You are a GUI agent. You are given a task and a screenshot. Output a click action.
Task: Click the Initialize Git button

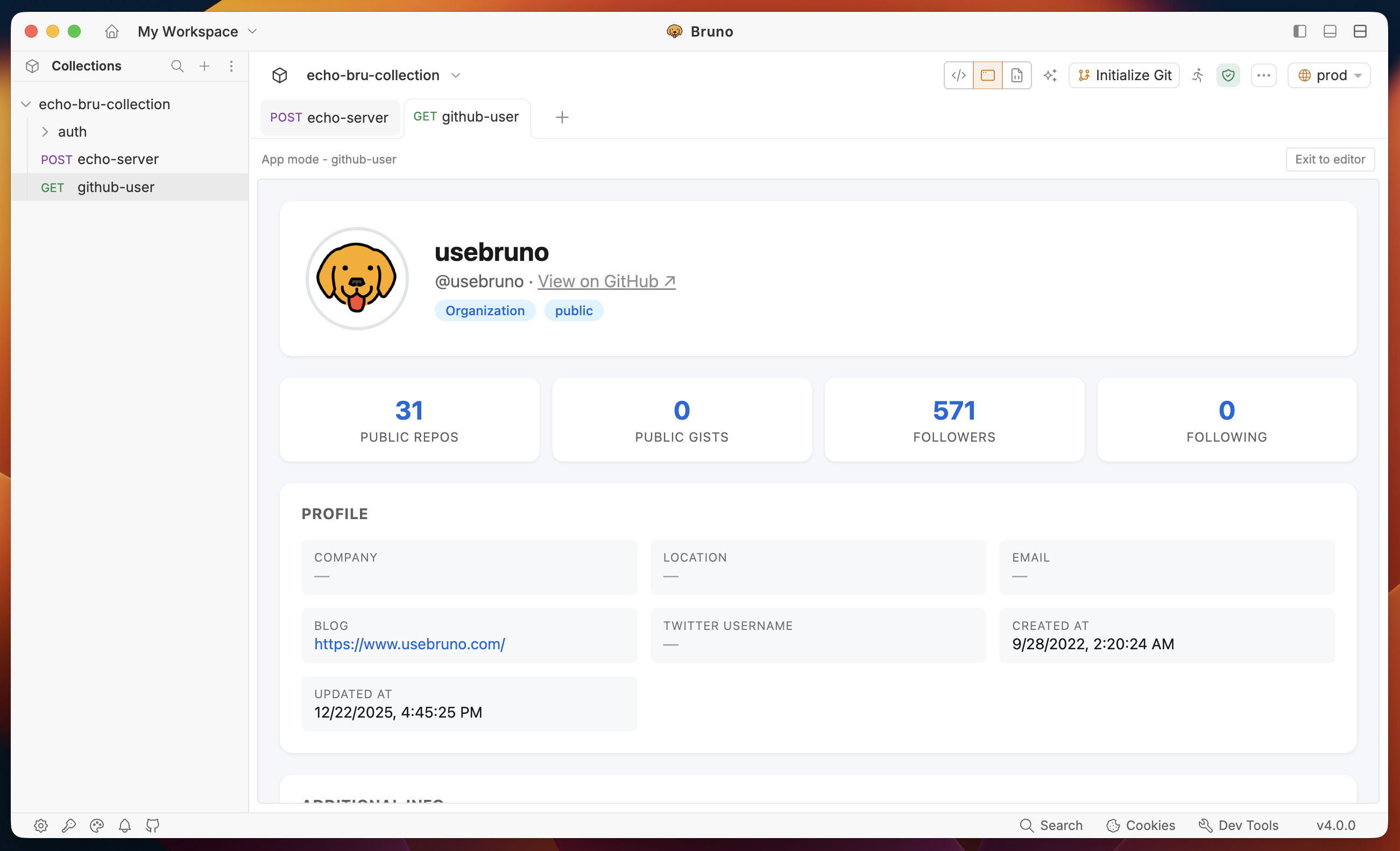[1124, 75]
